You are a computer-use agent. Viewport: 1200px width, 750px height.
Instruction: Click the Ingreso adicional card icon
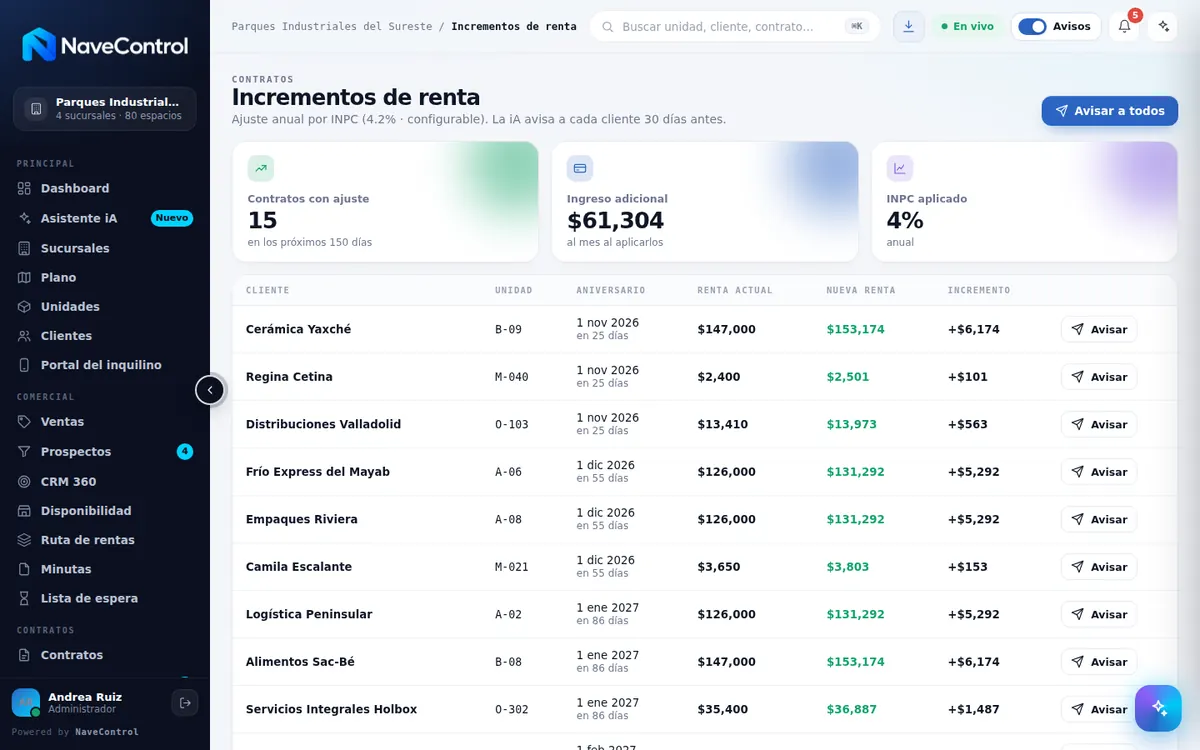click(580, 168)
